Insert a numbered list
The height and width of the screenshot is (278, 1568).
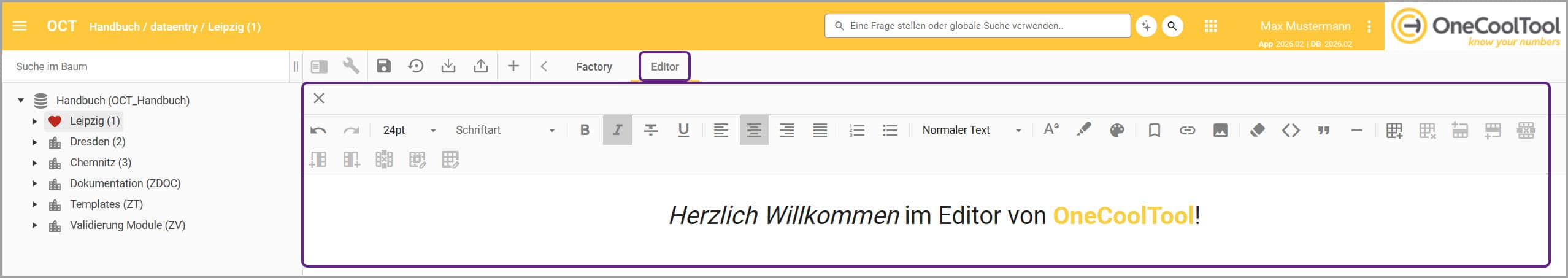click(857, 130)
